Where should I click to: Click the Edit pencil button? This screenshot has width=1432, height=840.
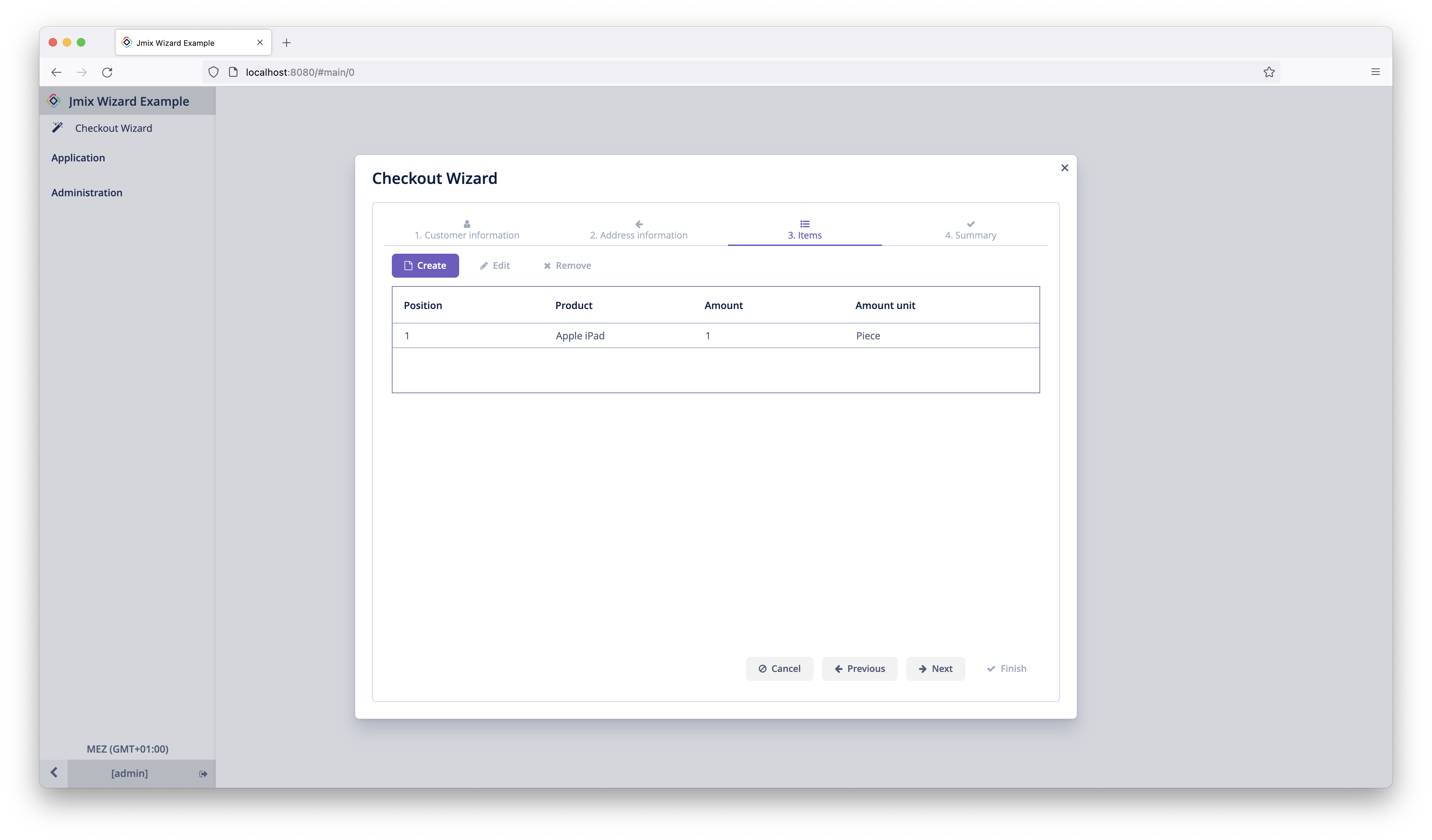[494, 265]
